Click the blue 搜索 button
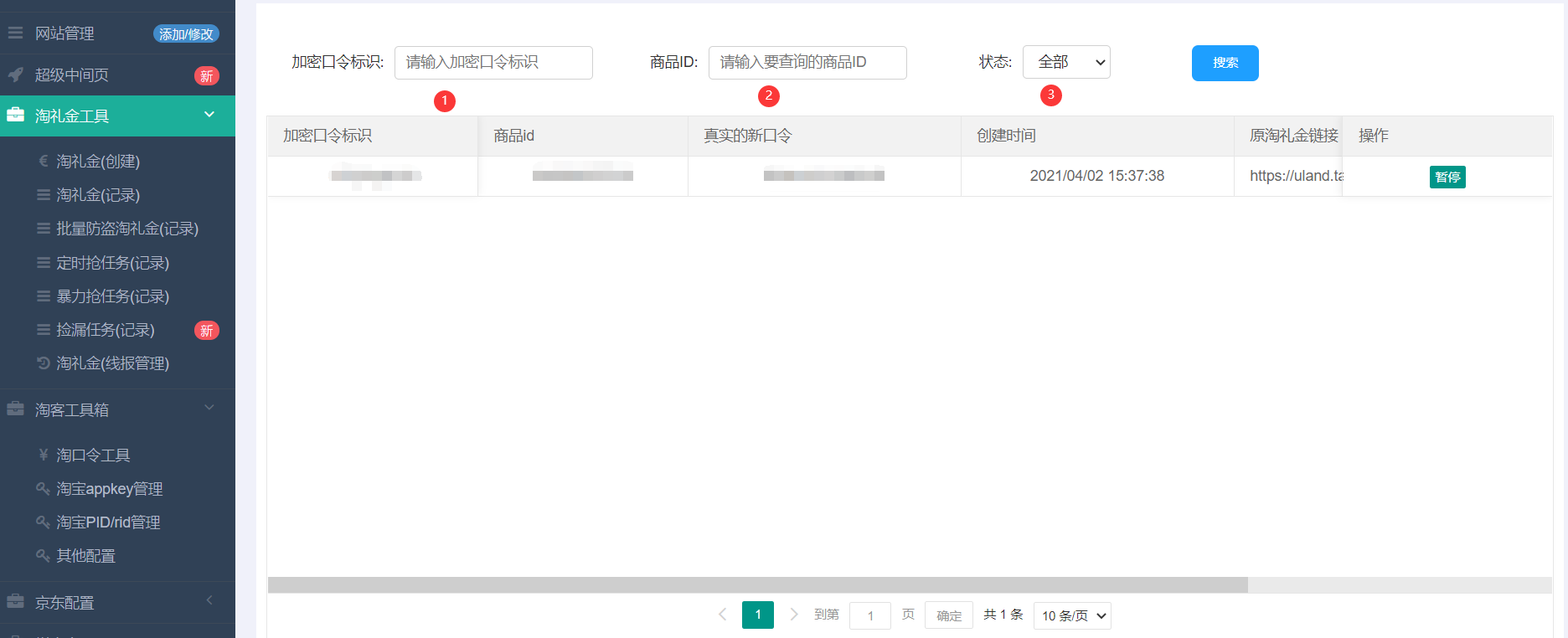Image resolution: width=1568 pixels, height=638 pixels. [1225, 63]
